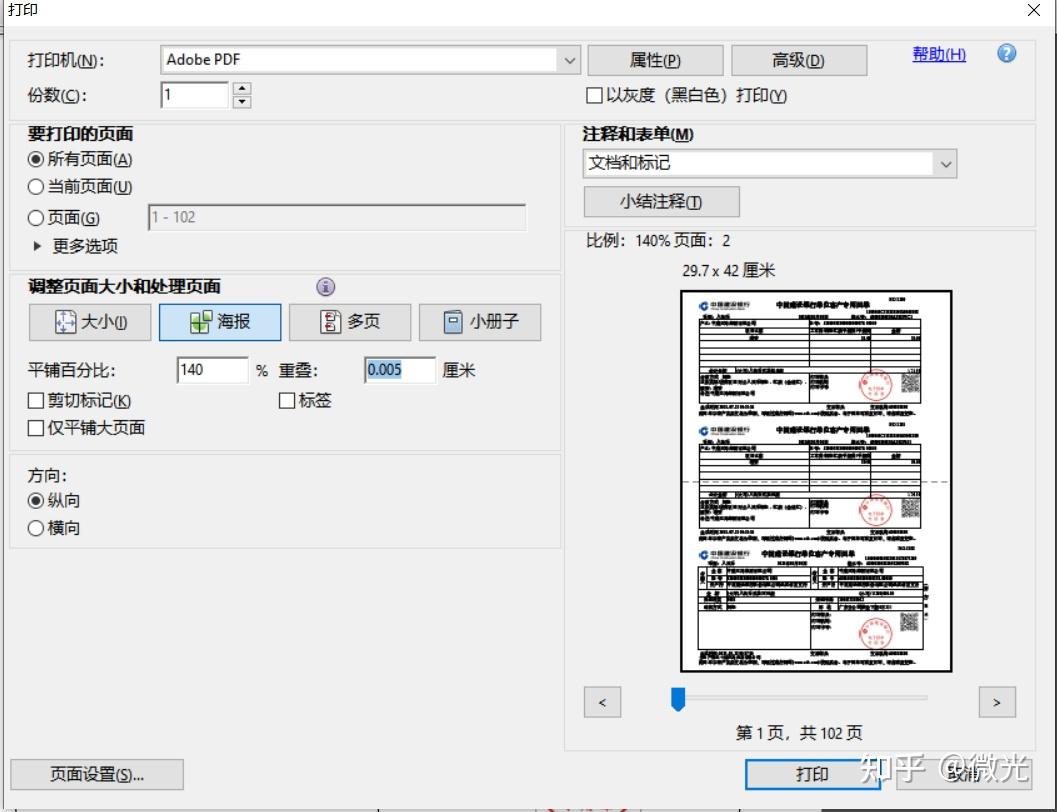The image size is (1057, 812).
Task: Enable the 剪切标记 checkbox
Action: 36,400
